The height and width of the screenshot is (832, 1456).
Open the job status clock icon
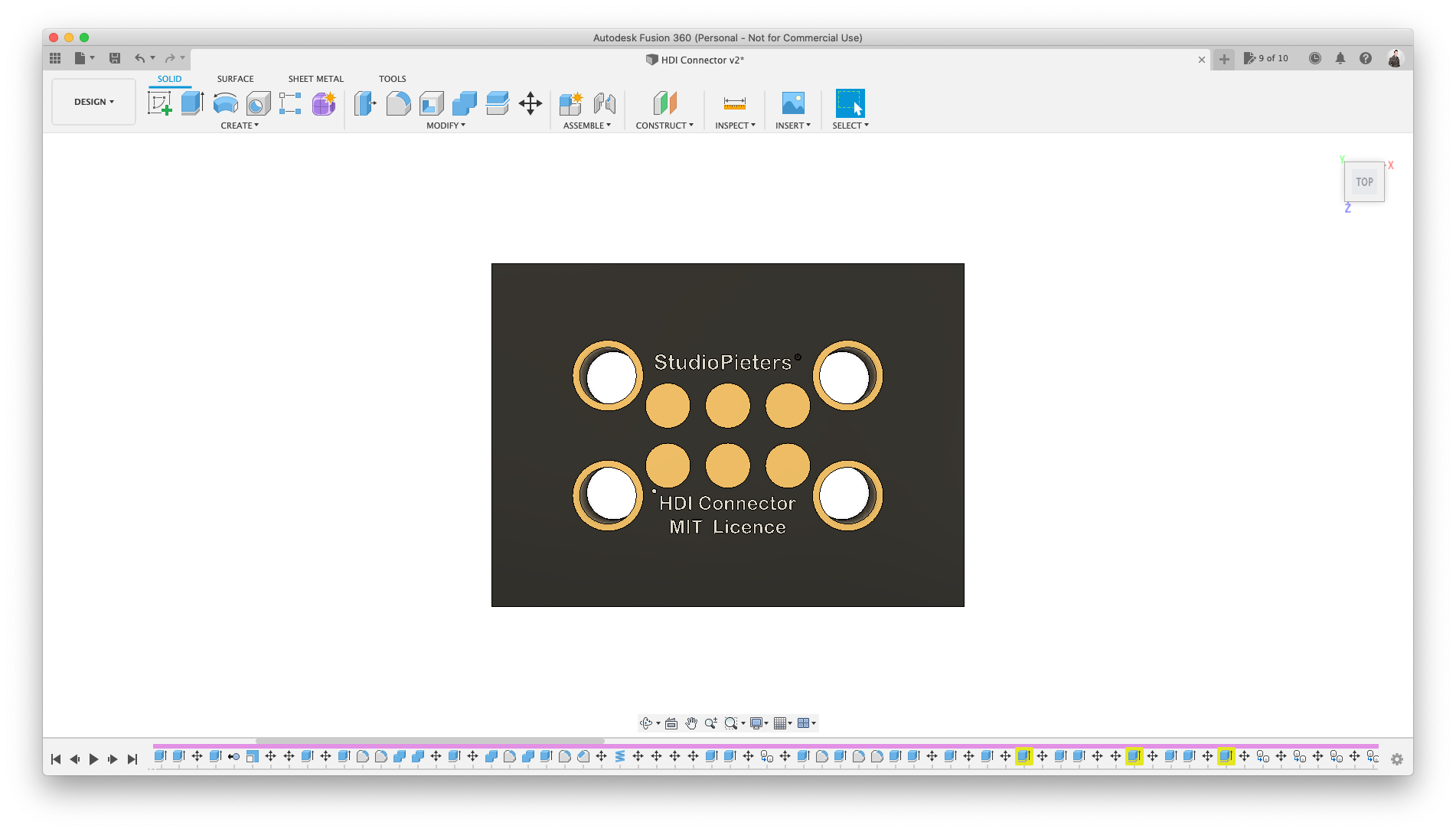click(x=1315, y=58)
